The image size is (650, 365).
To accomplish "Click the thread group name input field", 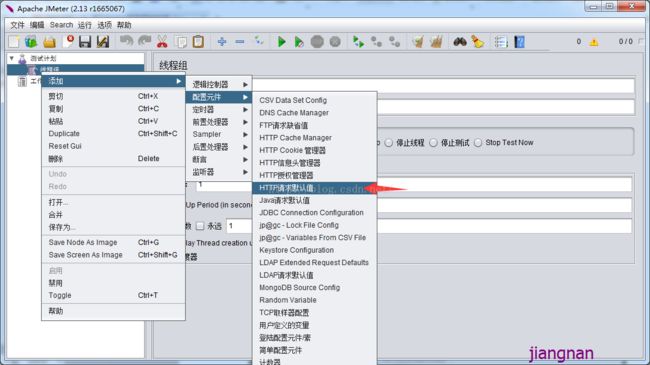I will [x=444, y=86].
